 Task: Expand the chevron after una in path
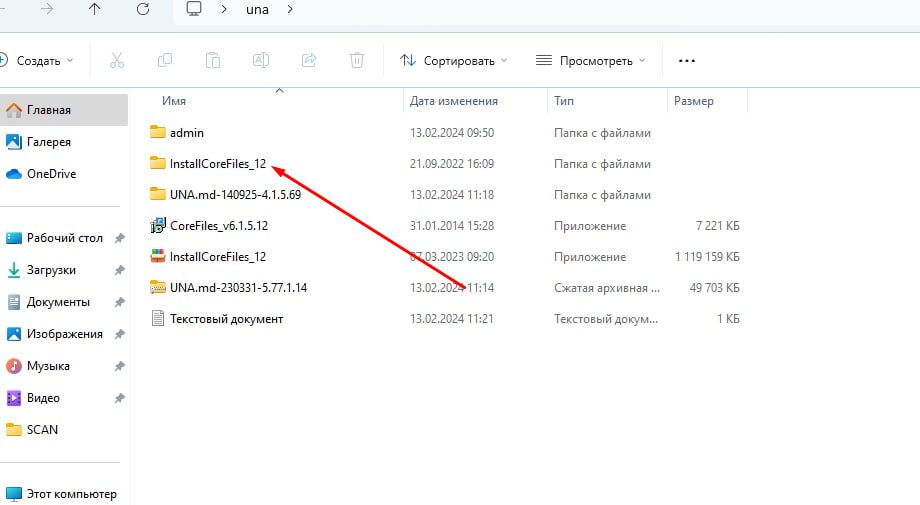point(290,9)
